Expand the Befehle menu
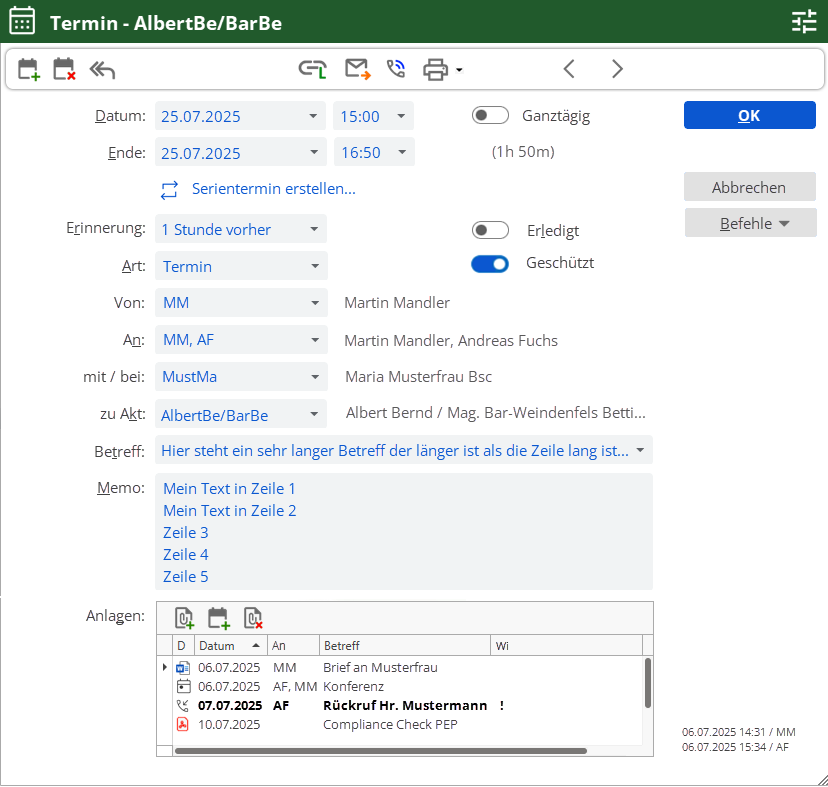 click(749, 222)
